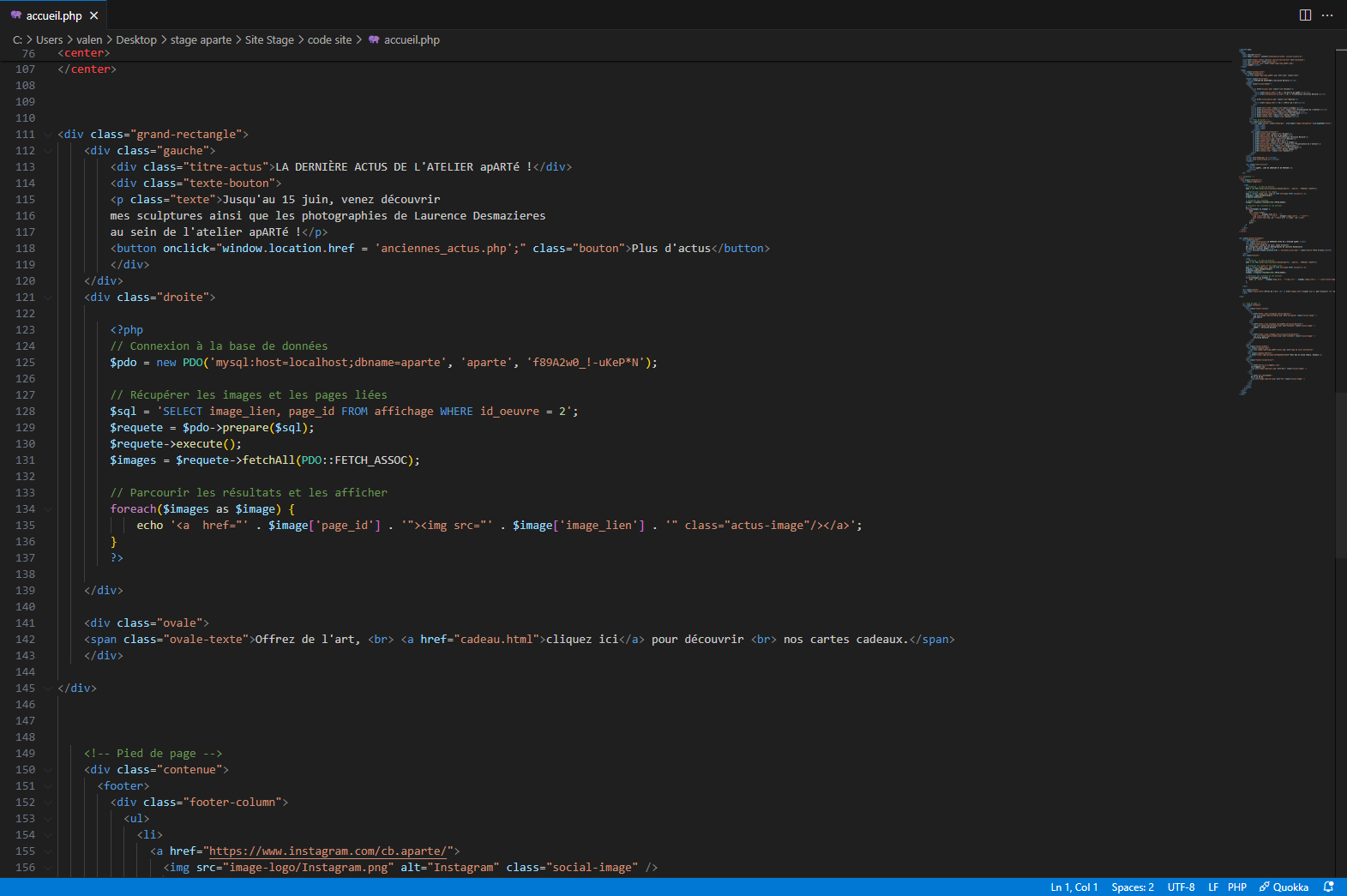Click the PHP file icon in breadcrumb

(x=374, y=40)
